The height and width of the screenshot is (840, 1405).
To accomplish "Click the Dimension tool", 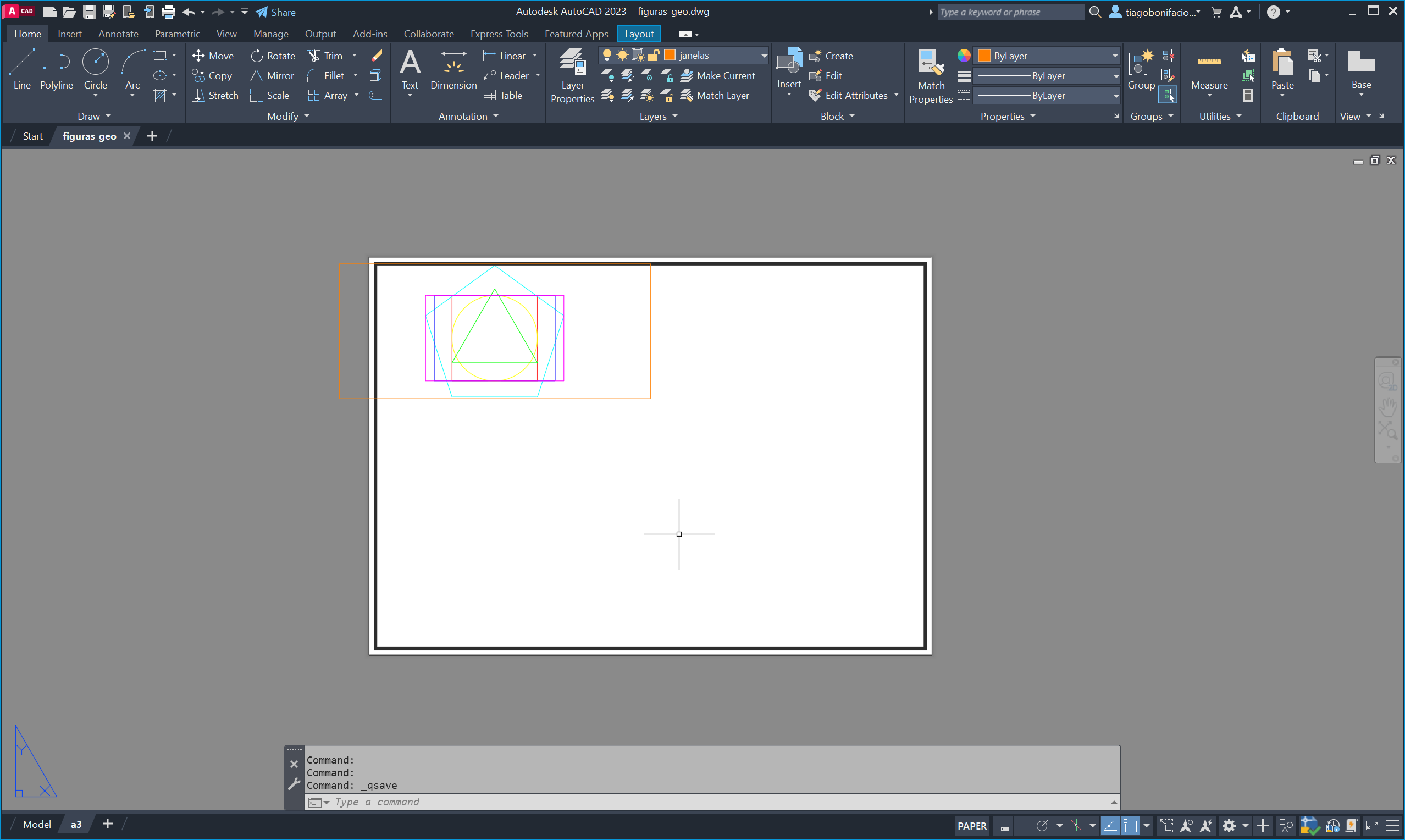I will (x=453, y=69).
